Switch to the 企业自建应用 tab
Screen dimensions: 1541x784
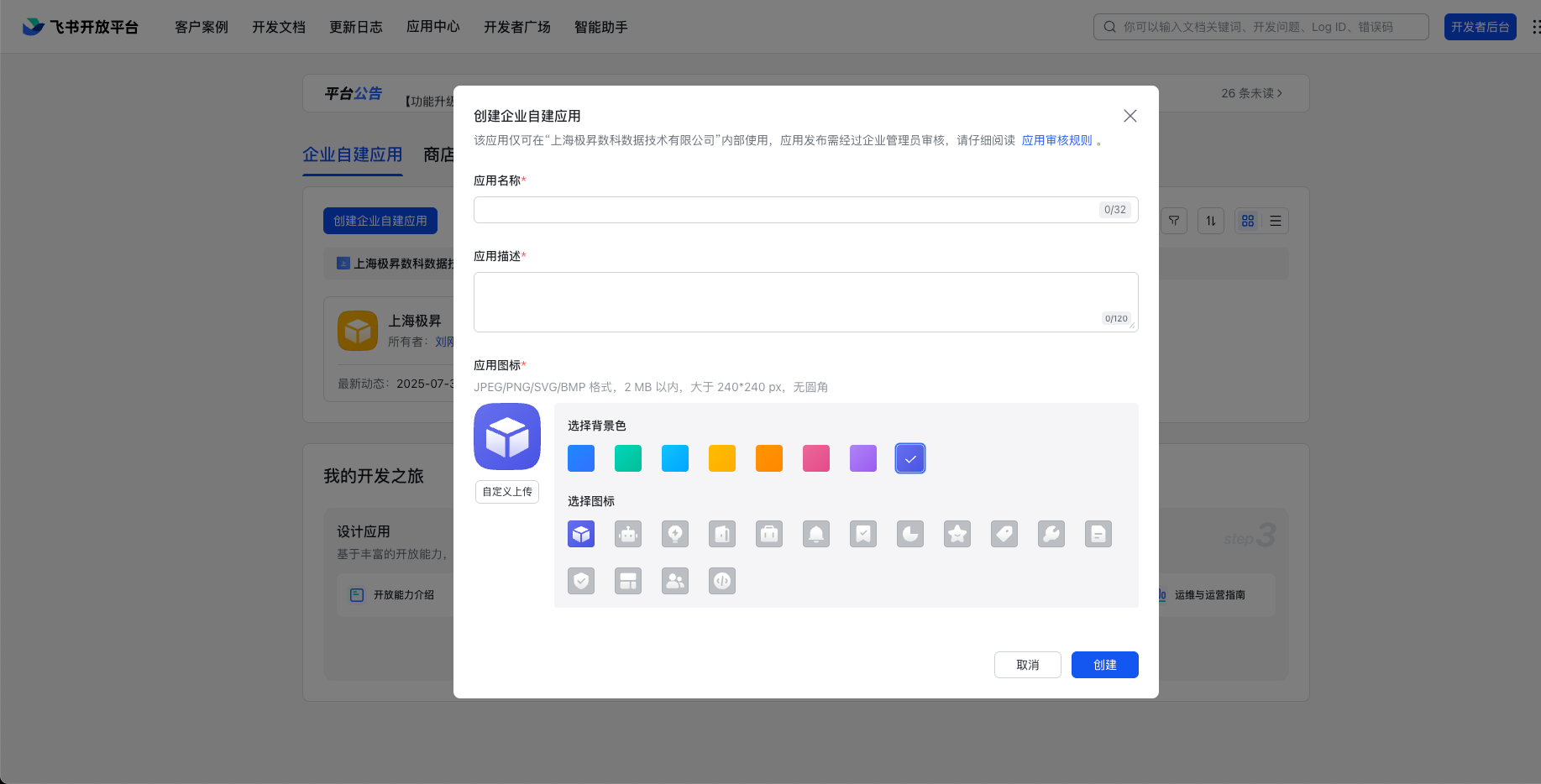pos(352,154)
